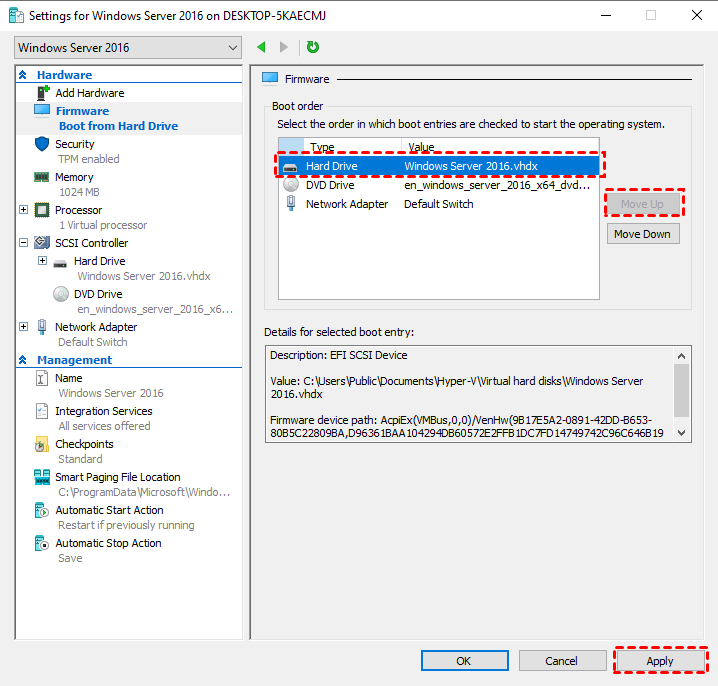Select Processor in the sidebar
The image size is (718, 686).
pyautogui.click(x=78, y=210)
